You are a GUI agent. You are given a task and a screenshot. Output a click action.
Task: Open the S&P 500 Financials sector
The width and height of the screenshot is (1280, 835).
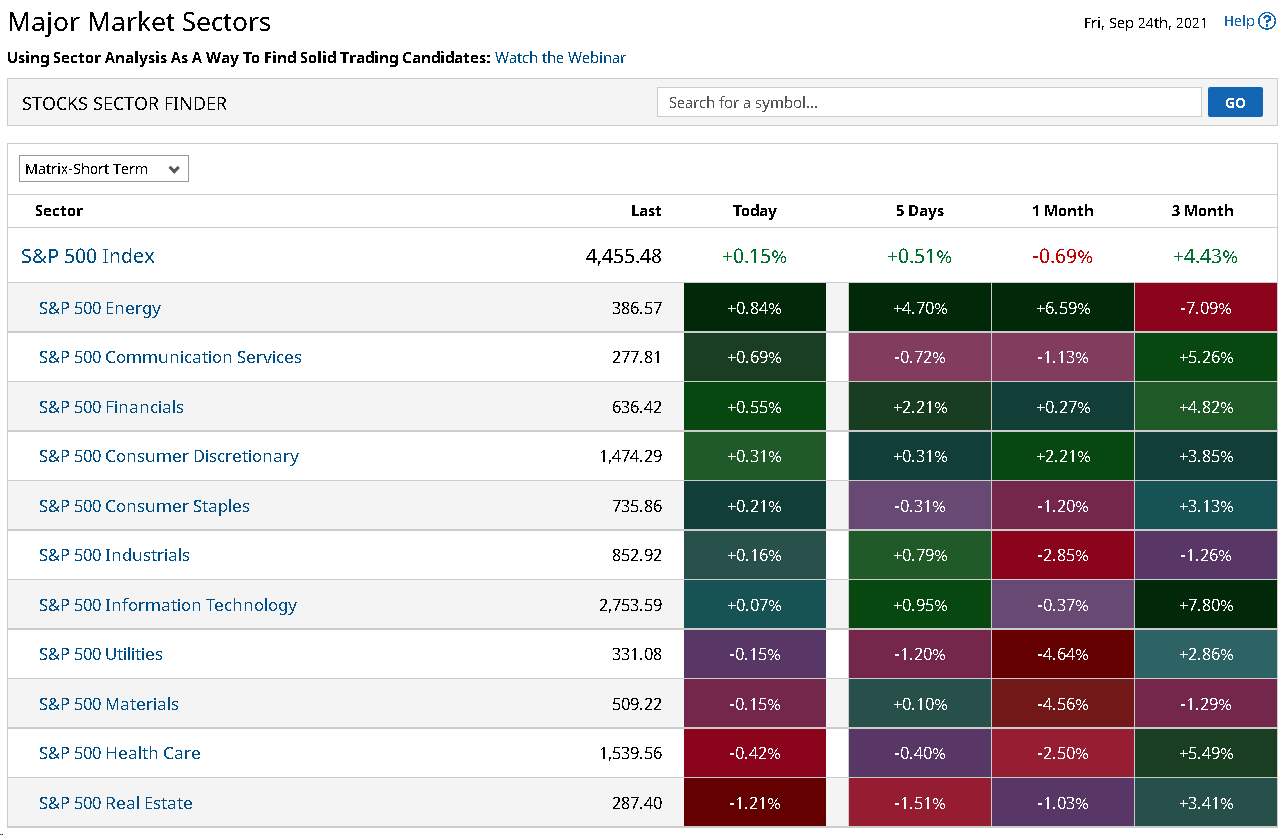point(111,407)
